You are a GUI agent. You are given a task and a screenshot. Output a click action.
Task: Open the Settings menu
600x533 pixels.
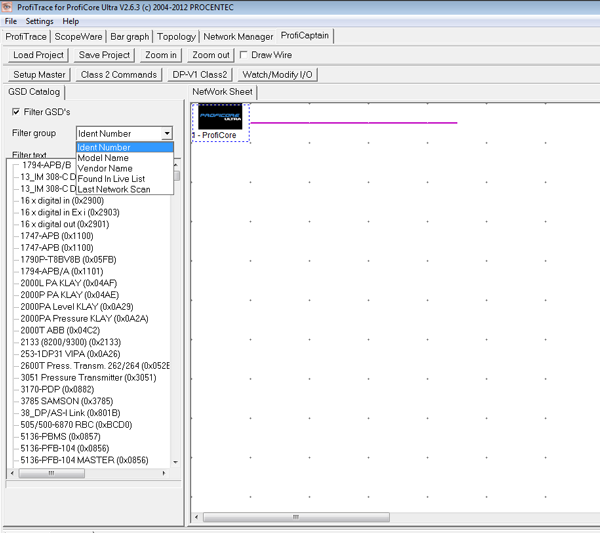click(x=39, y=21)
